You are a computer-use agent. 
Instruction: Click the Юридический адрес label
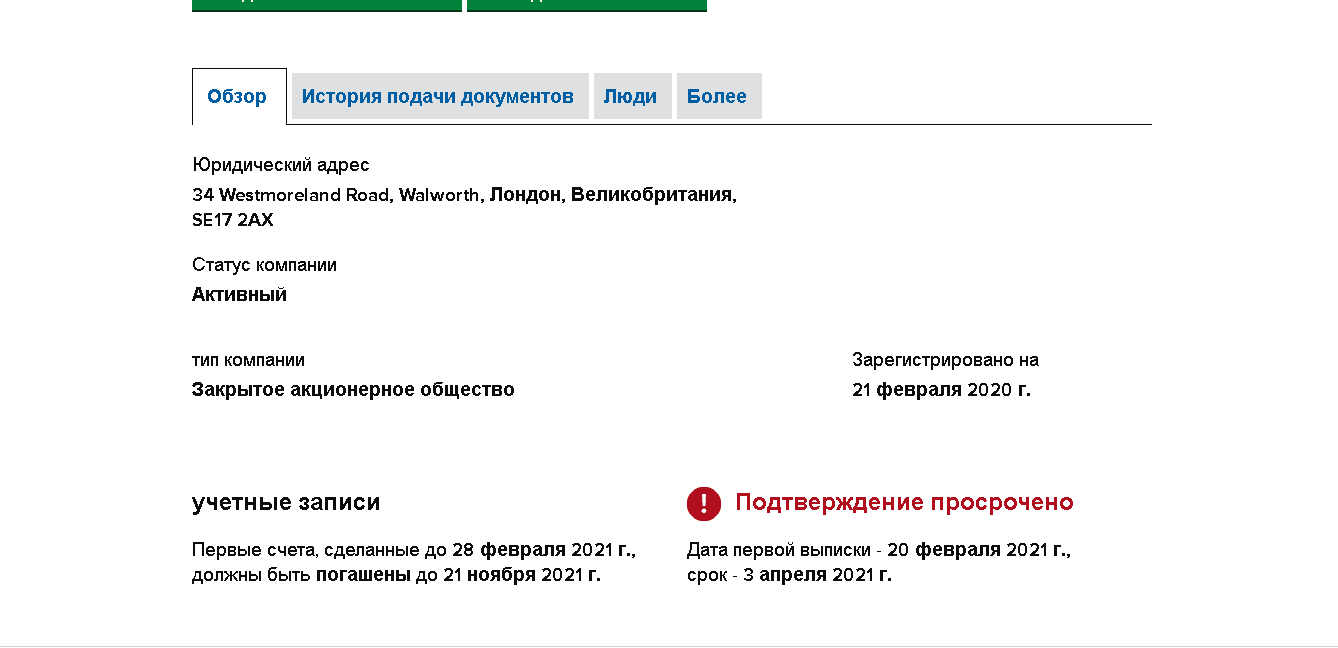click(281, 165)
